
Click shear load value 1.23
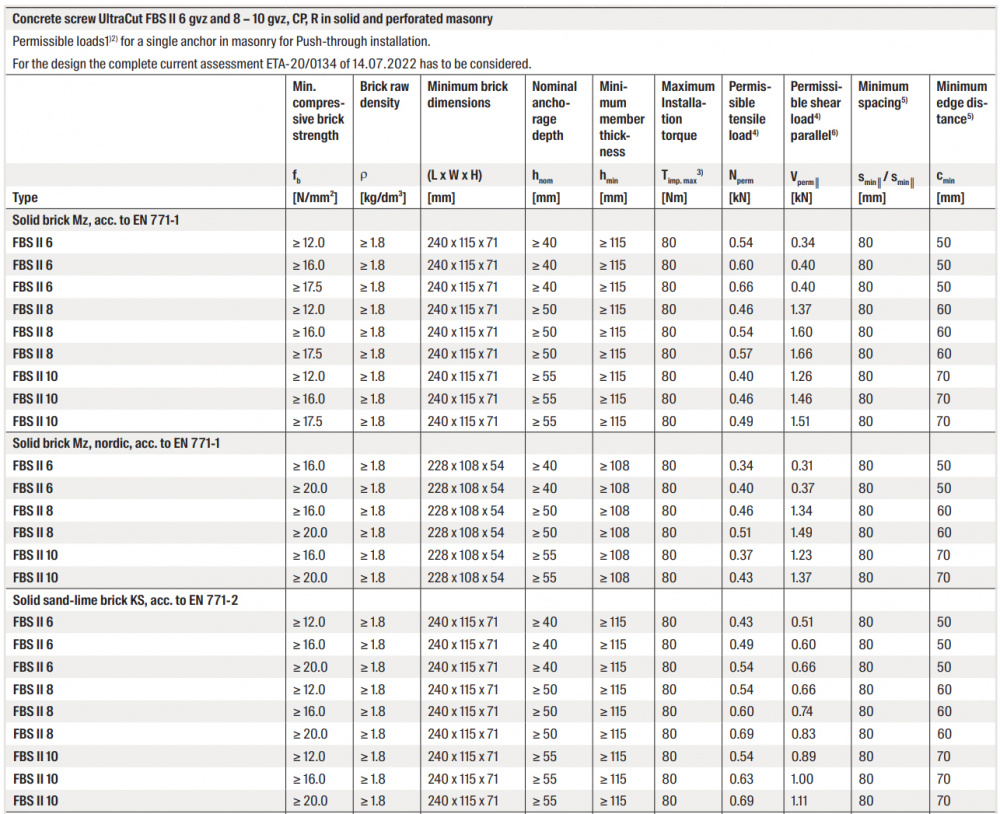(801, 556)
